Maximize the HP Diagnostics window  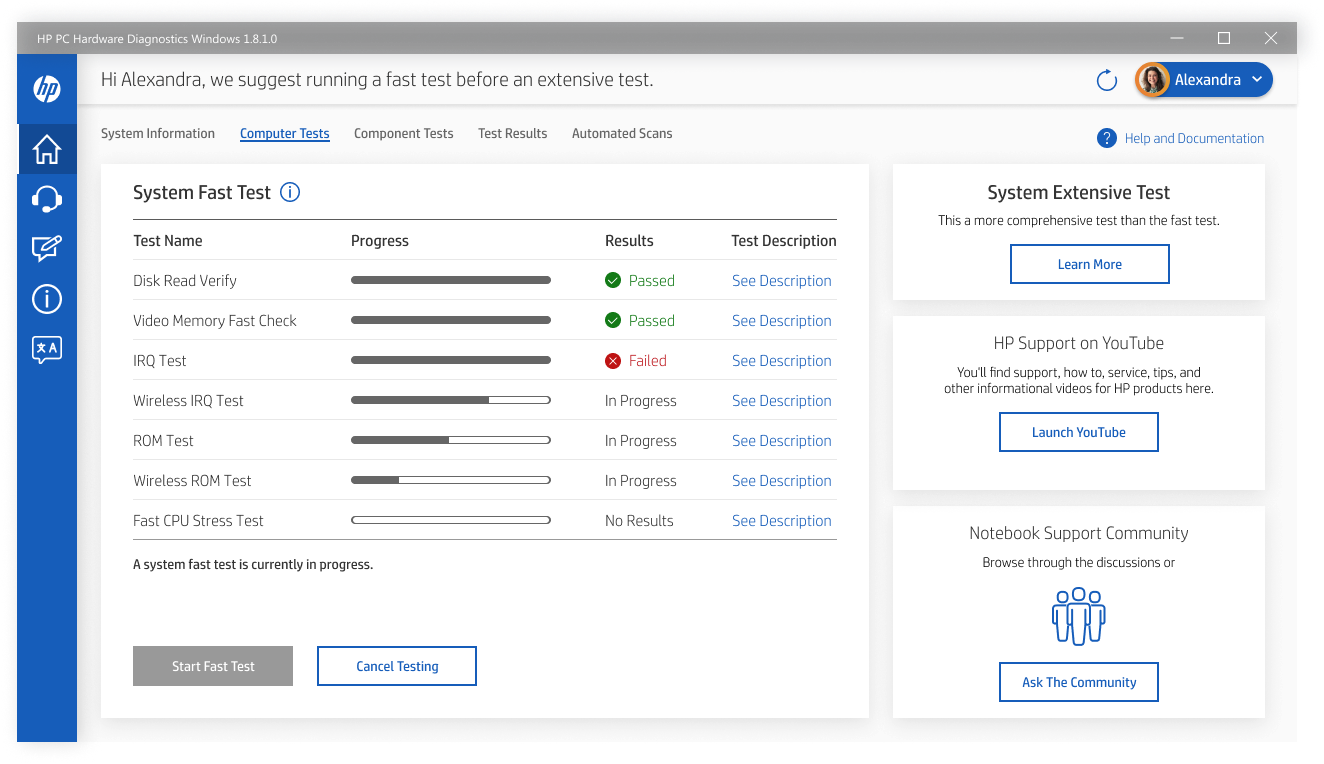pyautogui.click(x=1224, y=39)
